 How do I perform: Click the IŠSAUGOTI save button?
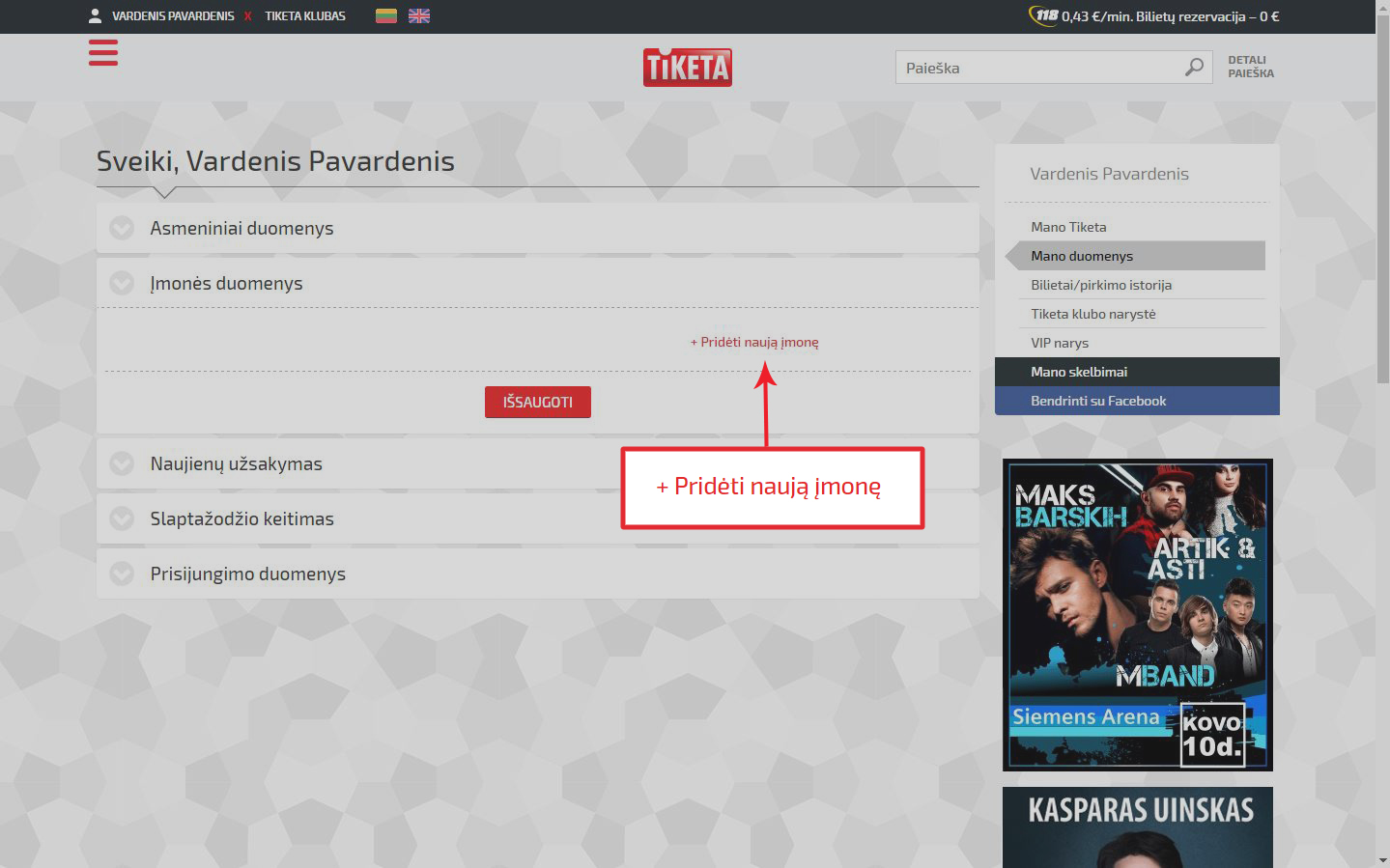pyautogui.click(x=538, y=402)
